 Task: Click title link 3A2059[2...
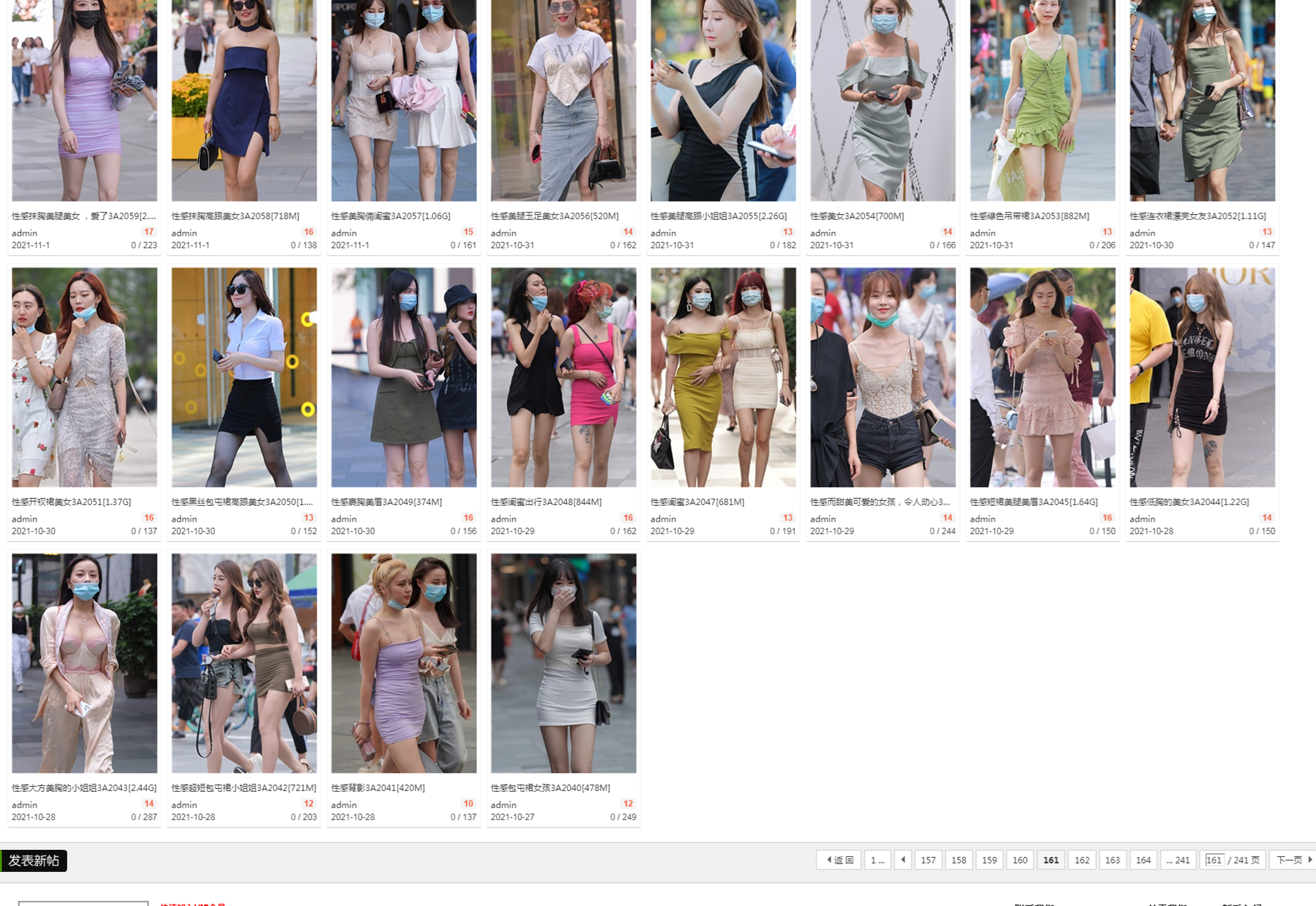tap(84, 216)
